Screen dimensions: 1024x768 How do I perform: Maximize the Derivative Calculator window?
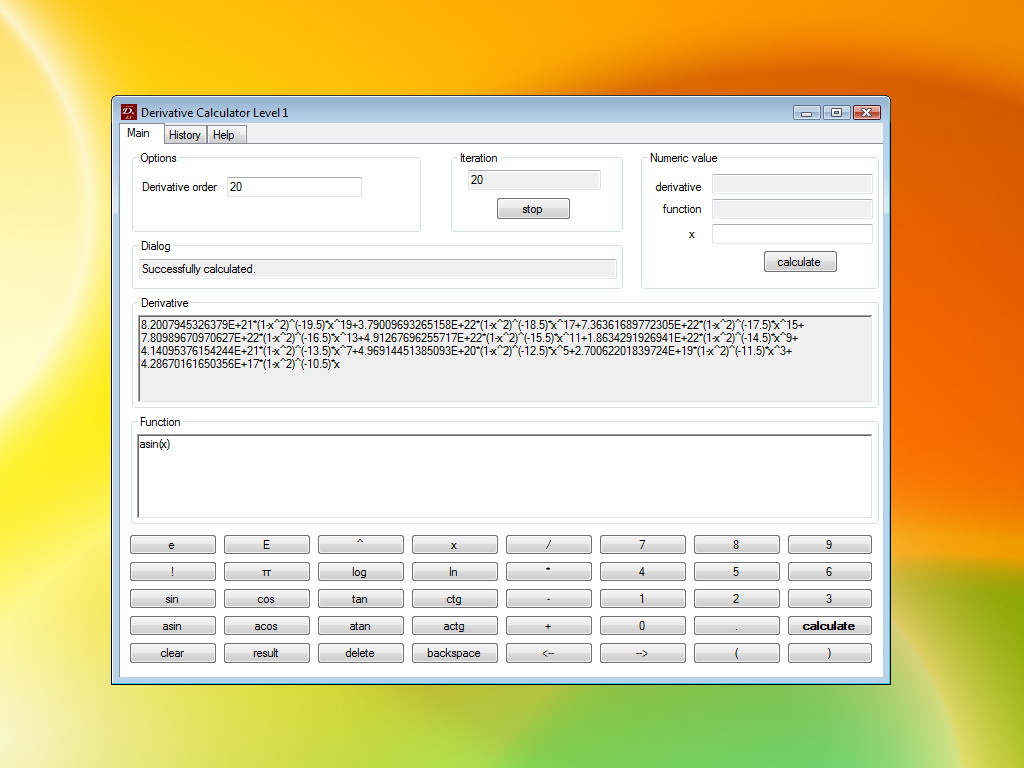click(836, 112)
